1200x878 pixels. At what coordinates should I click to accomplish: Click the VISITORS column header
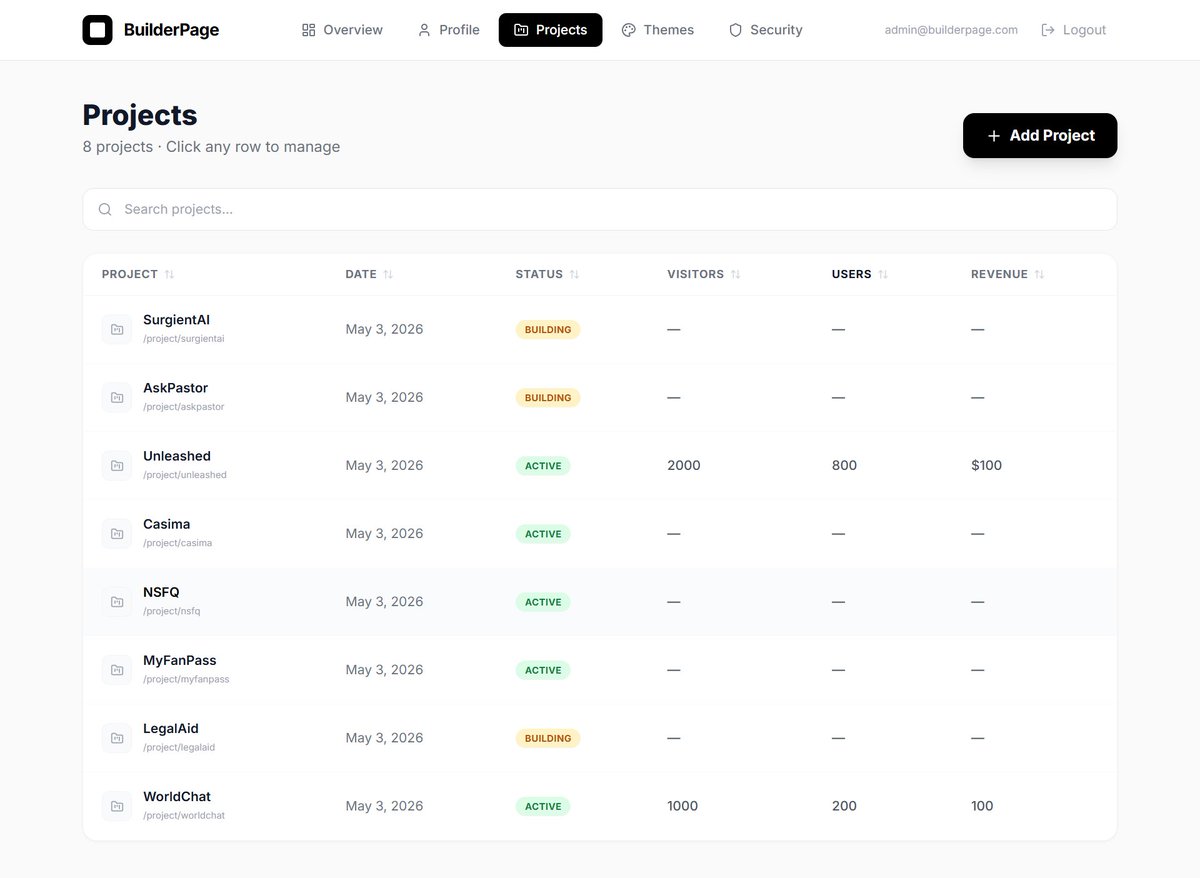point(695,274)
